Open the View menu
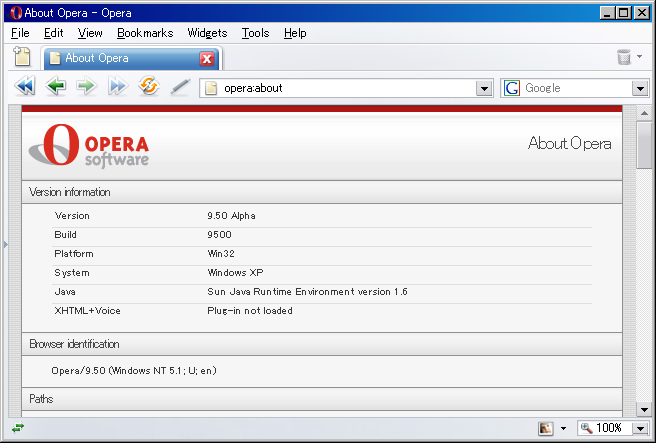The width and height of the screenshot is (656, 443). coord(90,33)
